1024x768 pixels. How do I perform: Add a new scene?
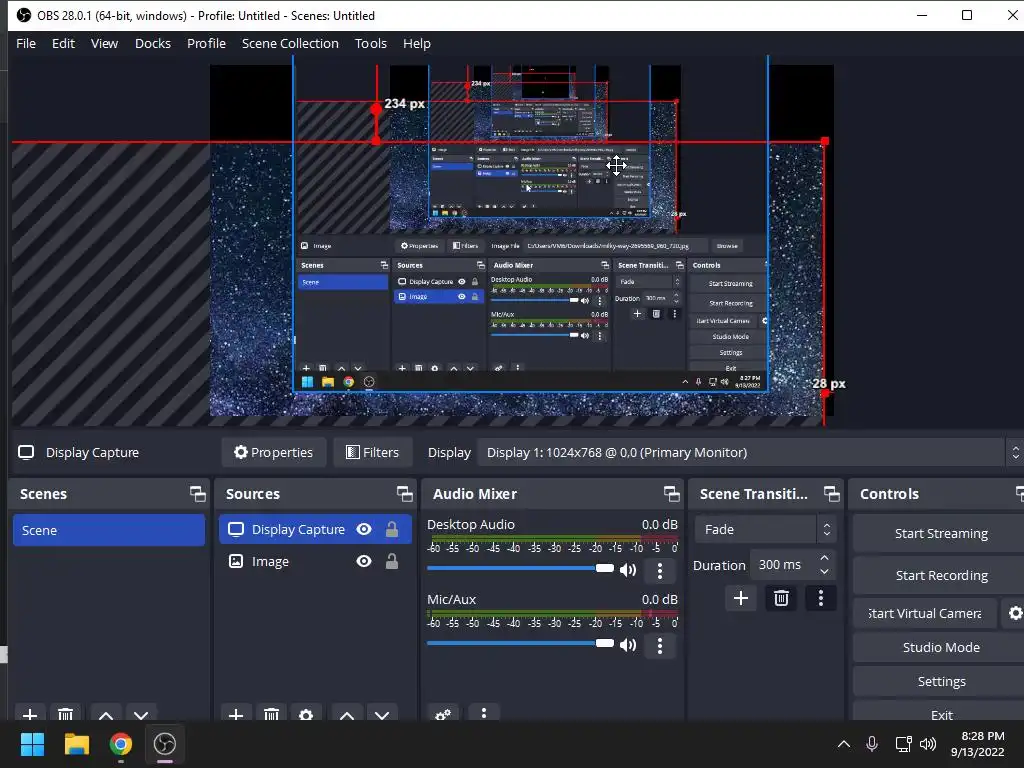pos(30,714)
